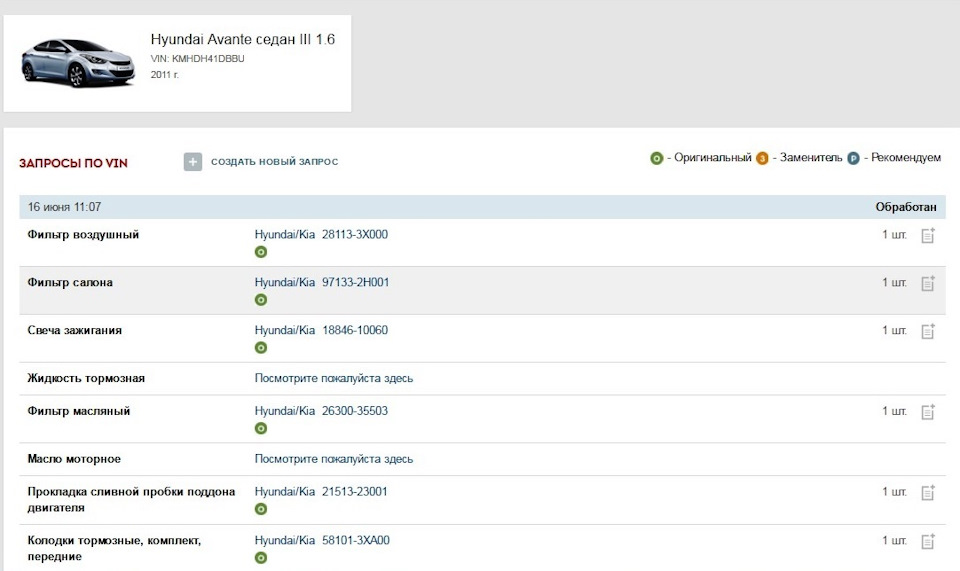Image resolution: width=960 pixels, height=571 pixels.
Task: Click '1 шт.' quantity in Колодки тормозные row
Action: click(894, 540)
